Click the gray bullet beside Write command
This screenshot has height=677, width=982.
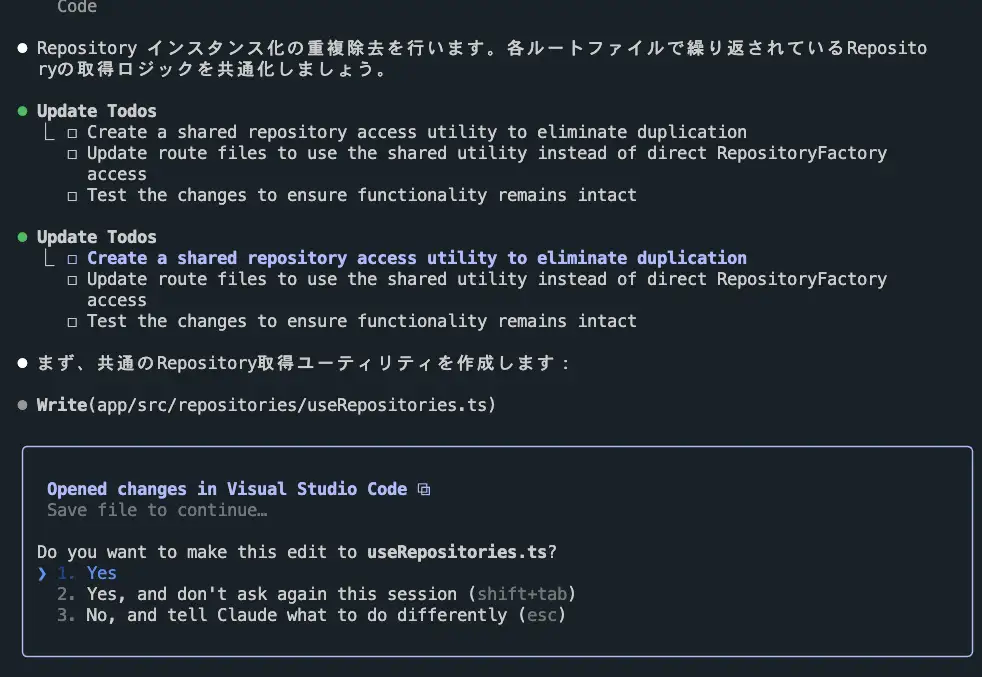tap(23, 405)
